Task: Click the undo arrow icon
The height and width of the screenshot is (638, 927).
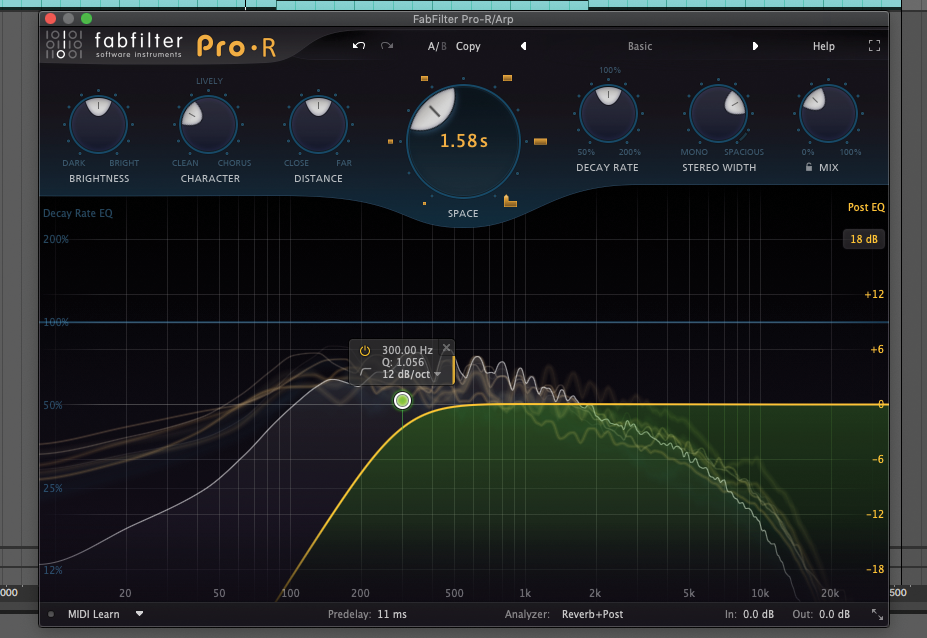Action: (361, 45)
